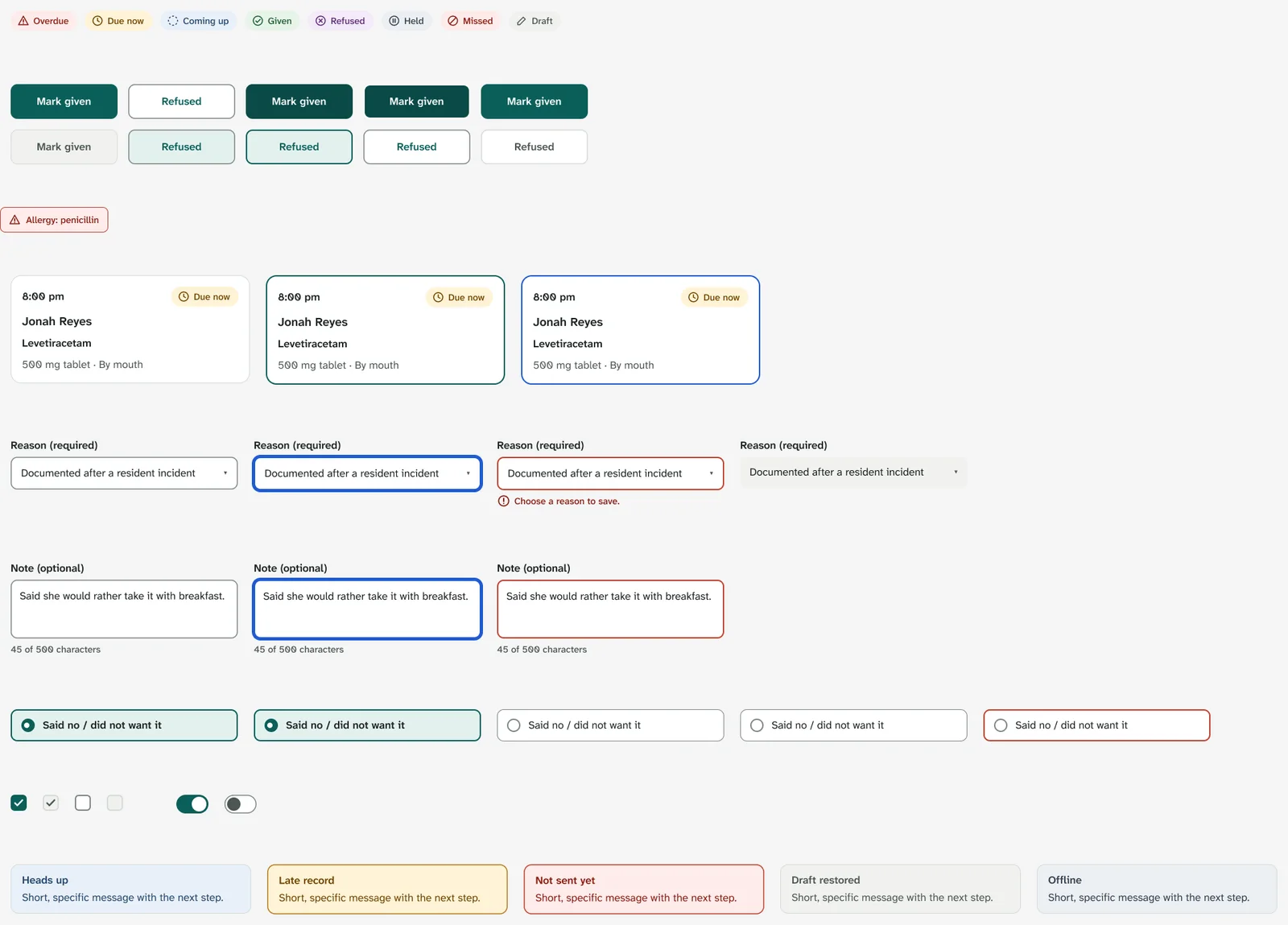Tick the teal checked checkbox
1288x925 pixels.
tap(19, 803)
